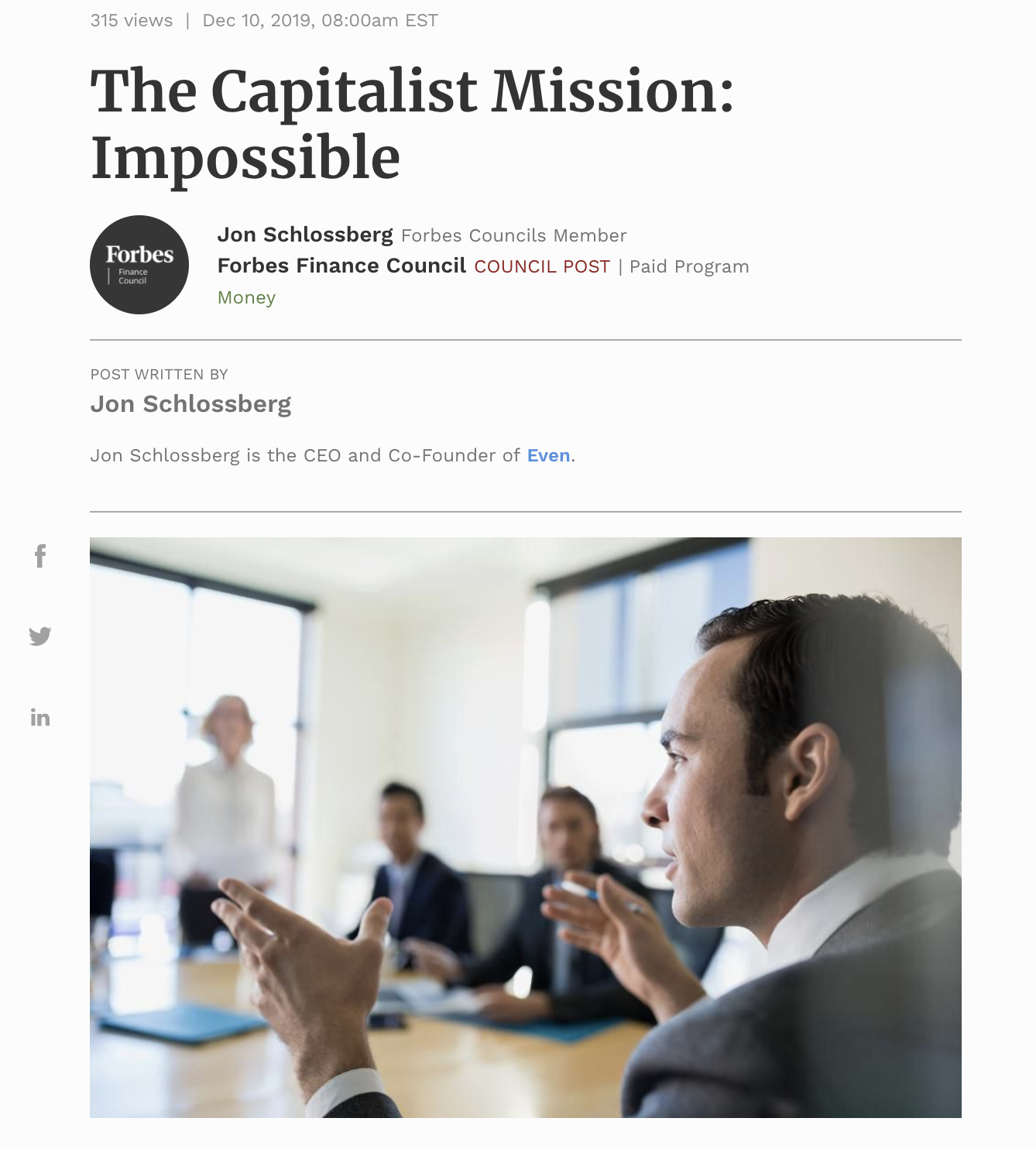Open the Forbes Finance Council link
This screenshot has height=1149, width=1036.
341,266
